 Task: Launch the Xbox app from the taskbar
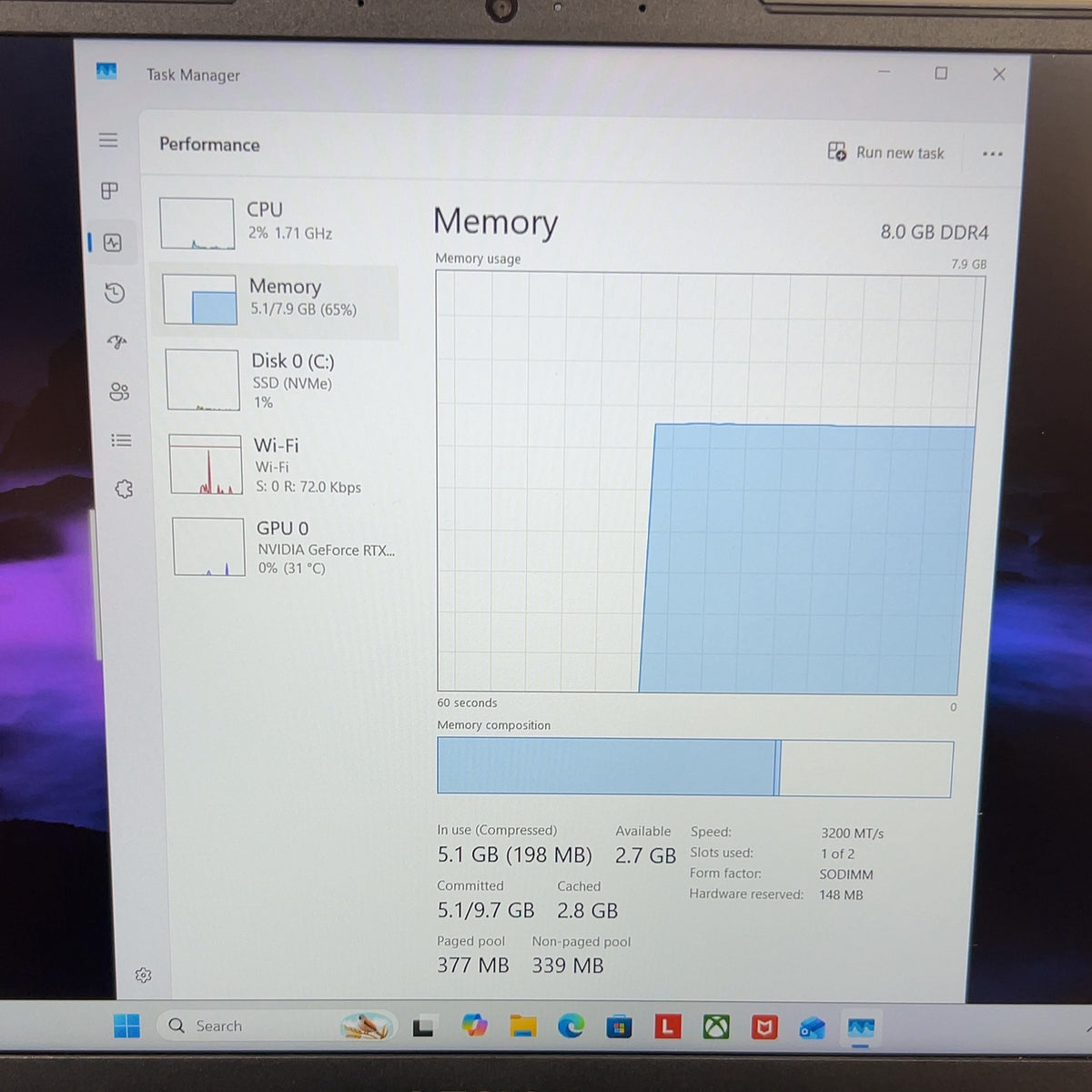[716, 1027]
